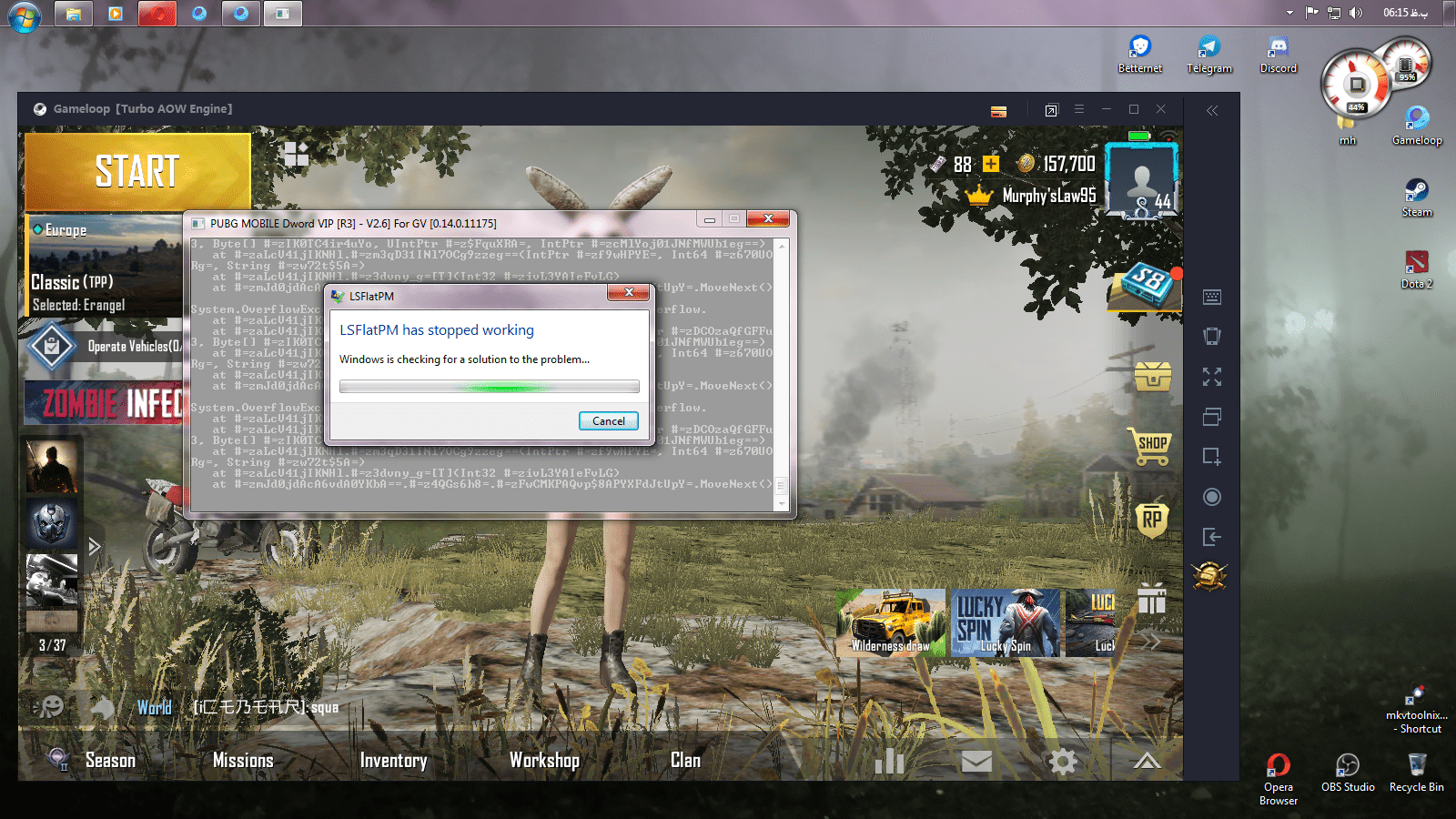Take a screenshot with Gameloop sidebar icon

pos(1211,456)
